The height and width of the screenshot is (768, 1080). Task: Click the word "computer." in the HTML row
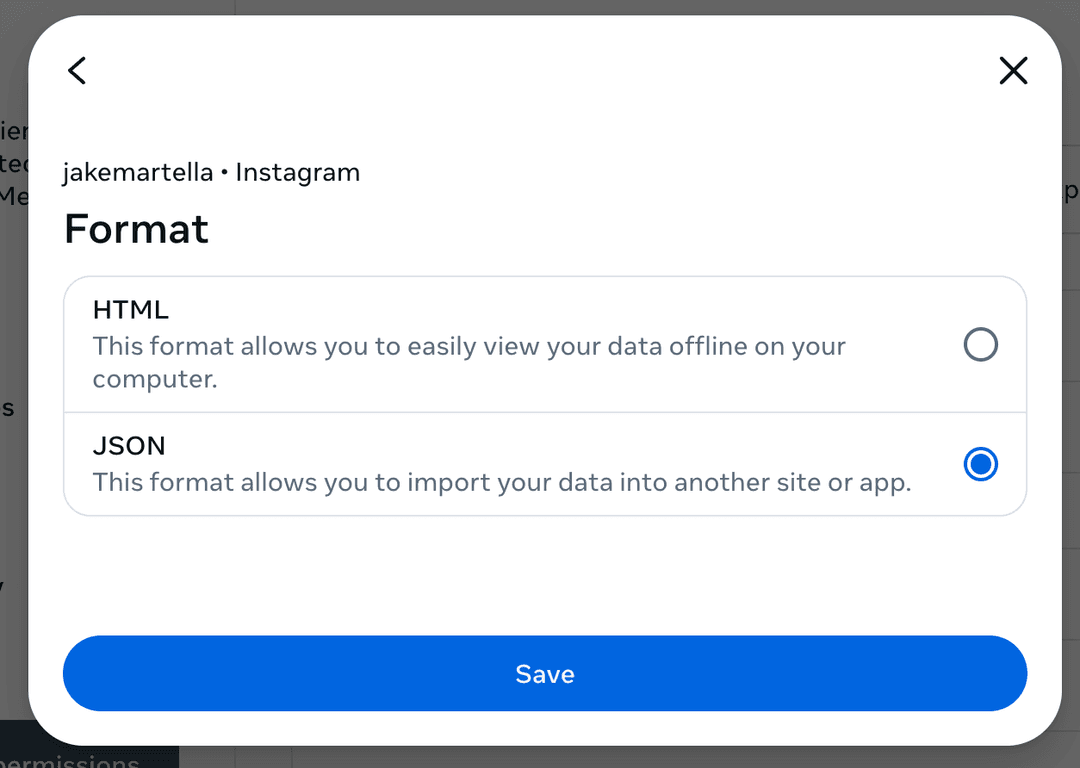[x=155, y=380]
